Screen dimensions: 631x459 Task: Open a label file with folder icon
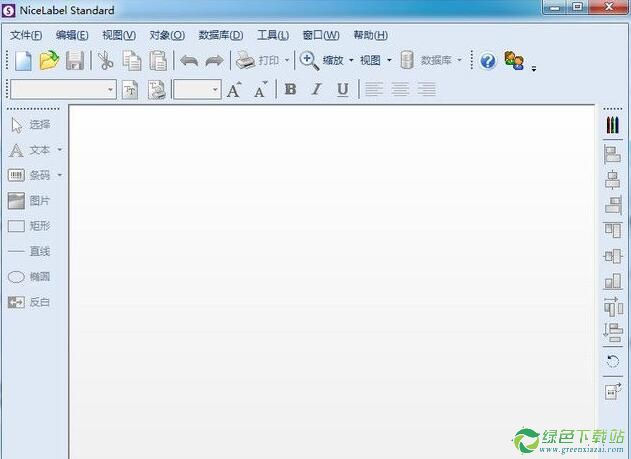click(49, 61)
